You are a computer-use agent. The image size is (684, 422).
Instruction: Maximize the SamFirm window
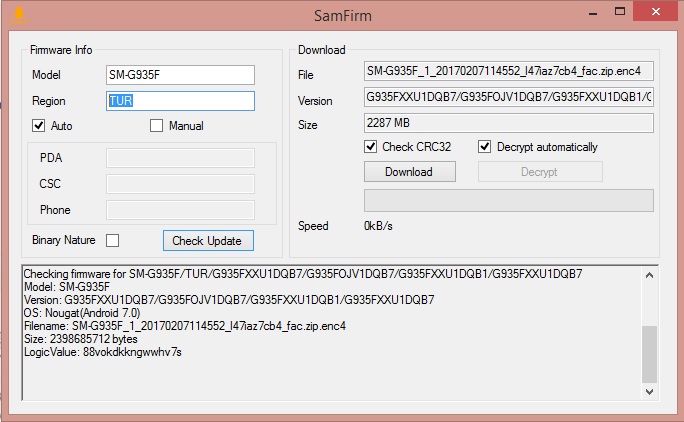pos(619,12)
